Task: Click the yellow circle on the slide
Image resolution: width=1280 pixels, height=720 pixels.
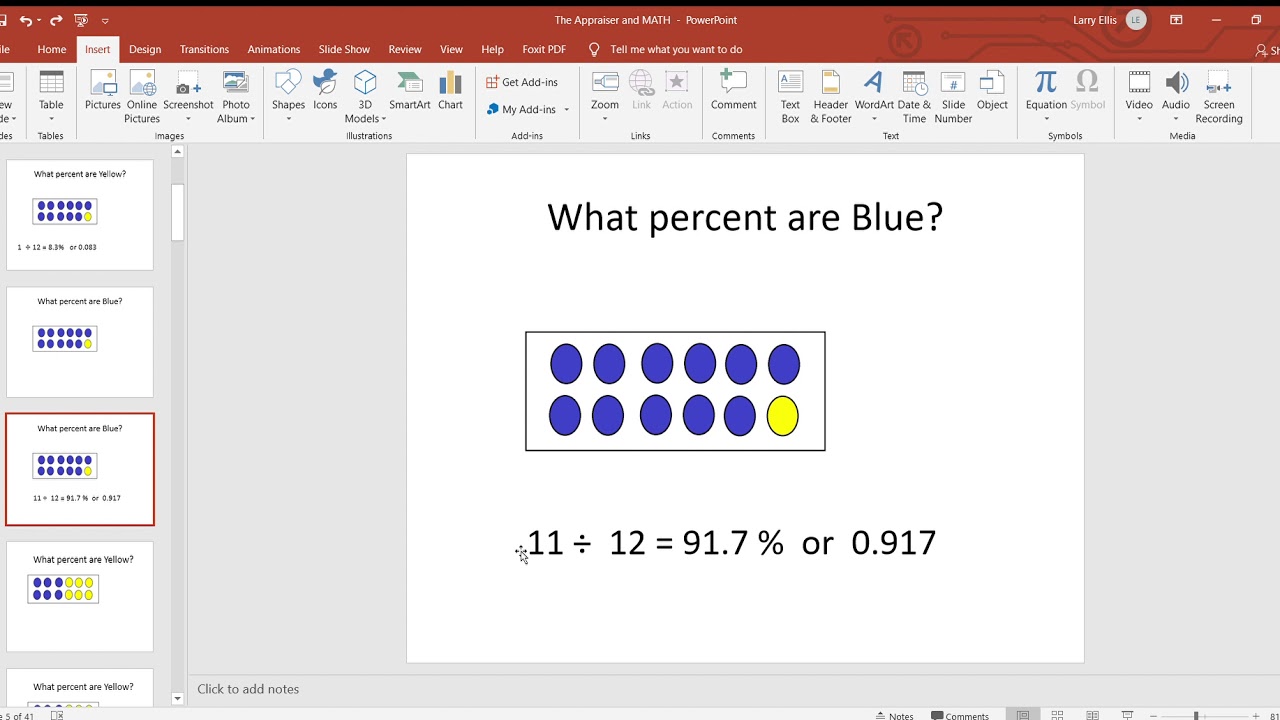Action: (782, 416)
